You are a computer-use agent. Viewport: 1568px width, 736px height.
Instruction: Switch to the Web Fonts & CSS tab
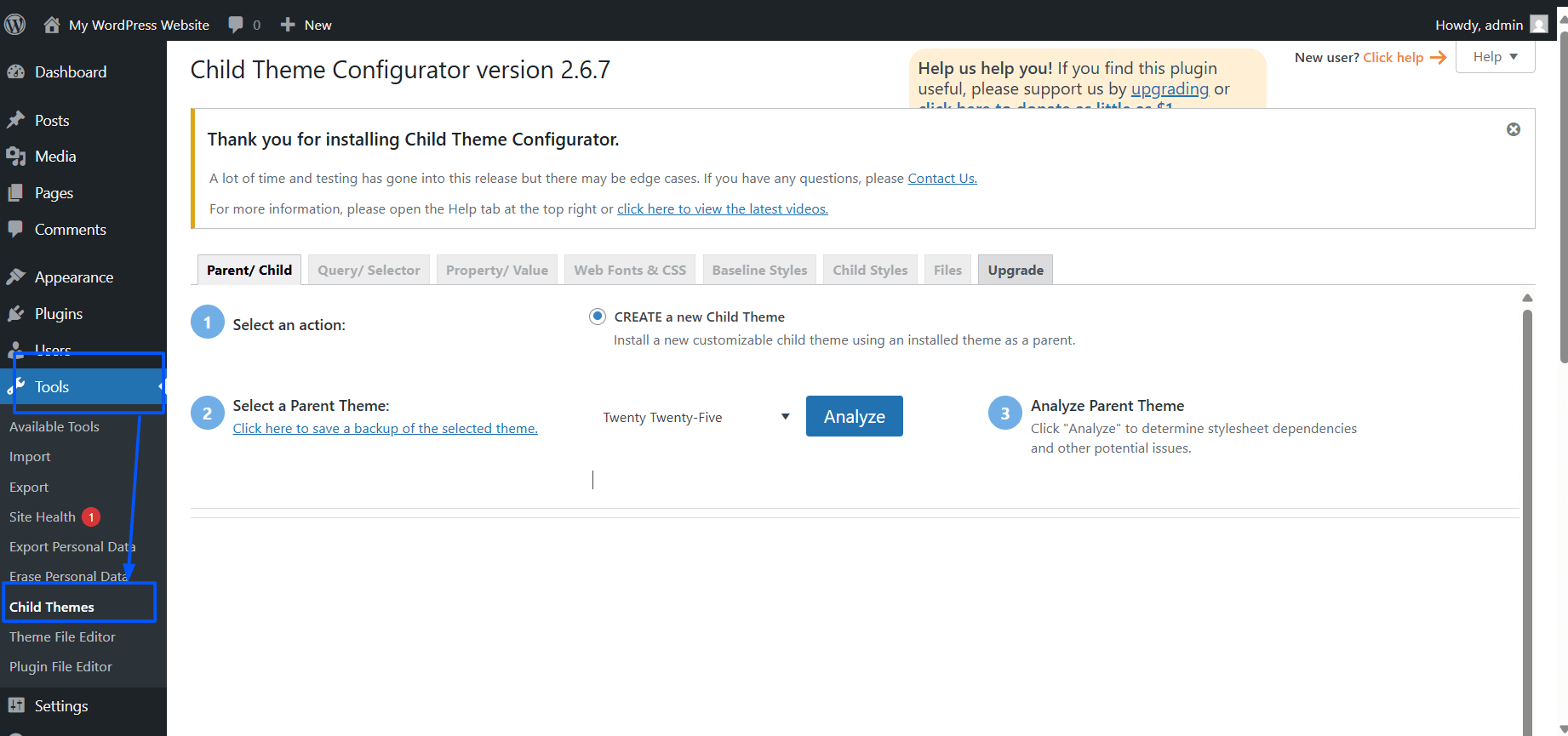(x=630, y=270)
